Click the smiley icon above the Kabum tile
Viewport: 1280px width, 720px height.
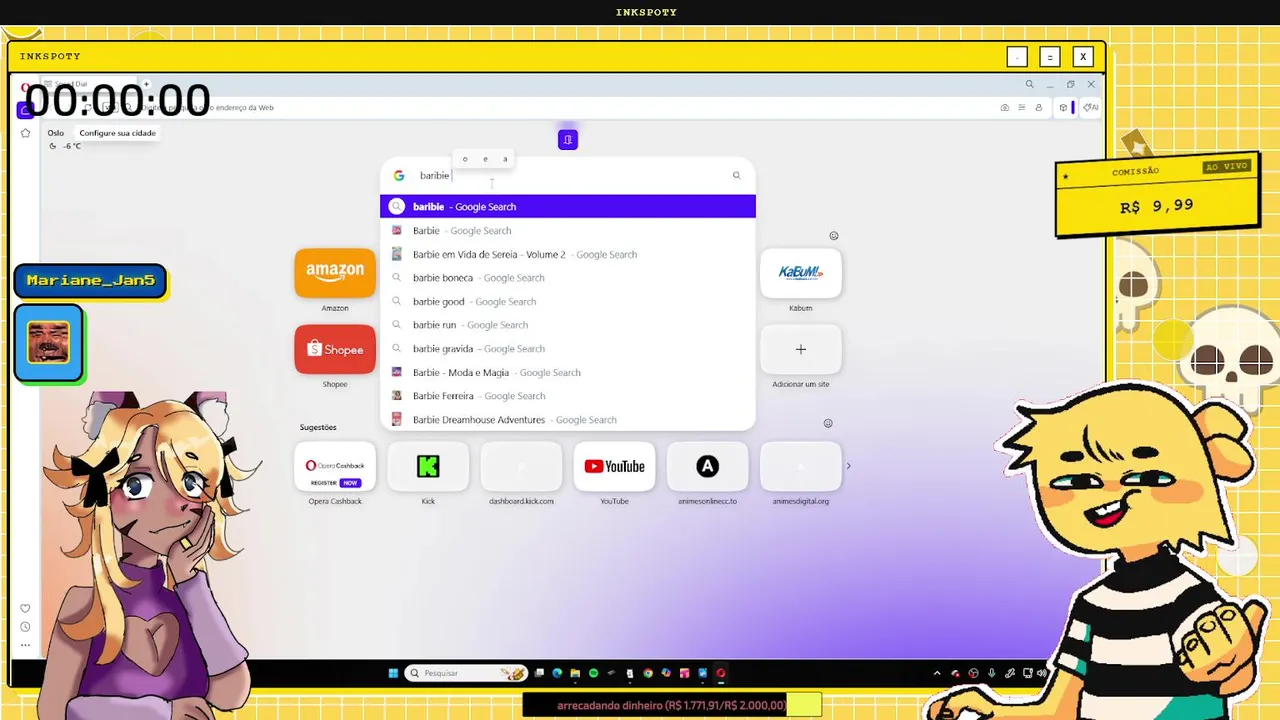834,236
